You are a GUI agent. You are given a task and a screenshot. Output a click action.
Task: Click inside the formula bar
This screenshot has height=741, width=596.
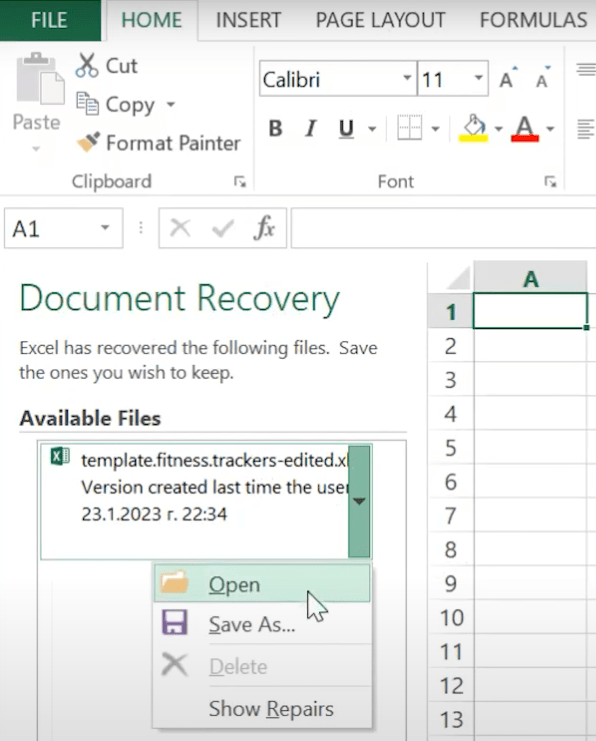[x=443, y=228]
